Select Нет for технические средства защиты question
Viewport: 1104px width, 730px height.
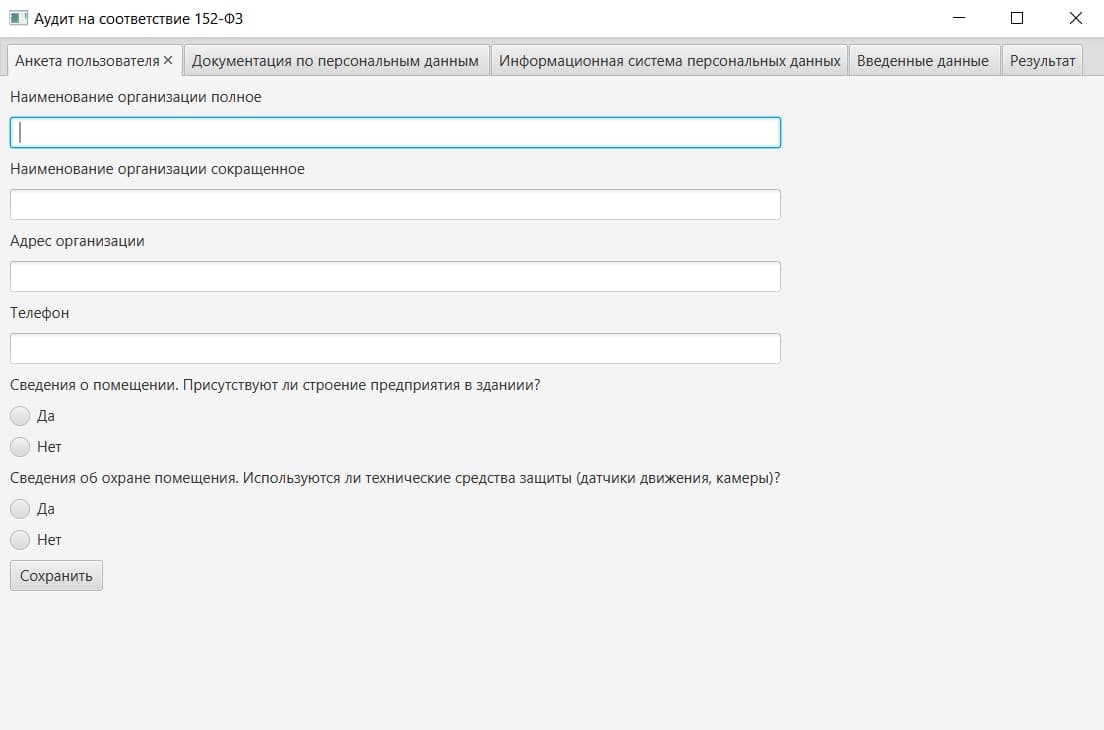coord(36,540)
